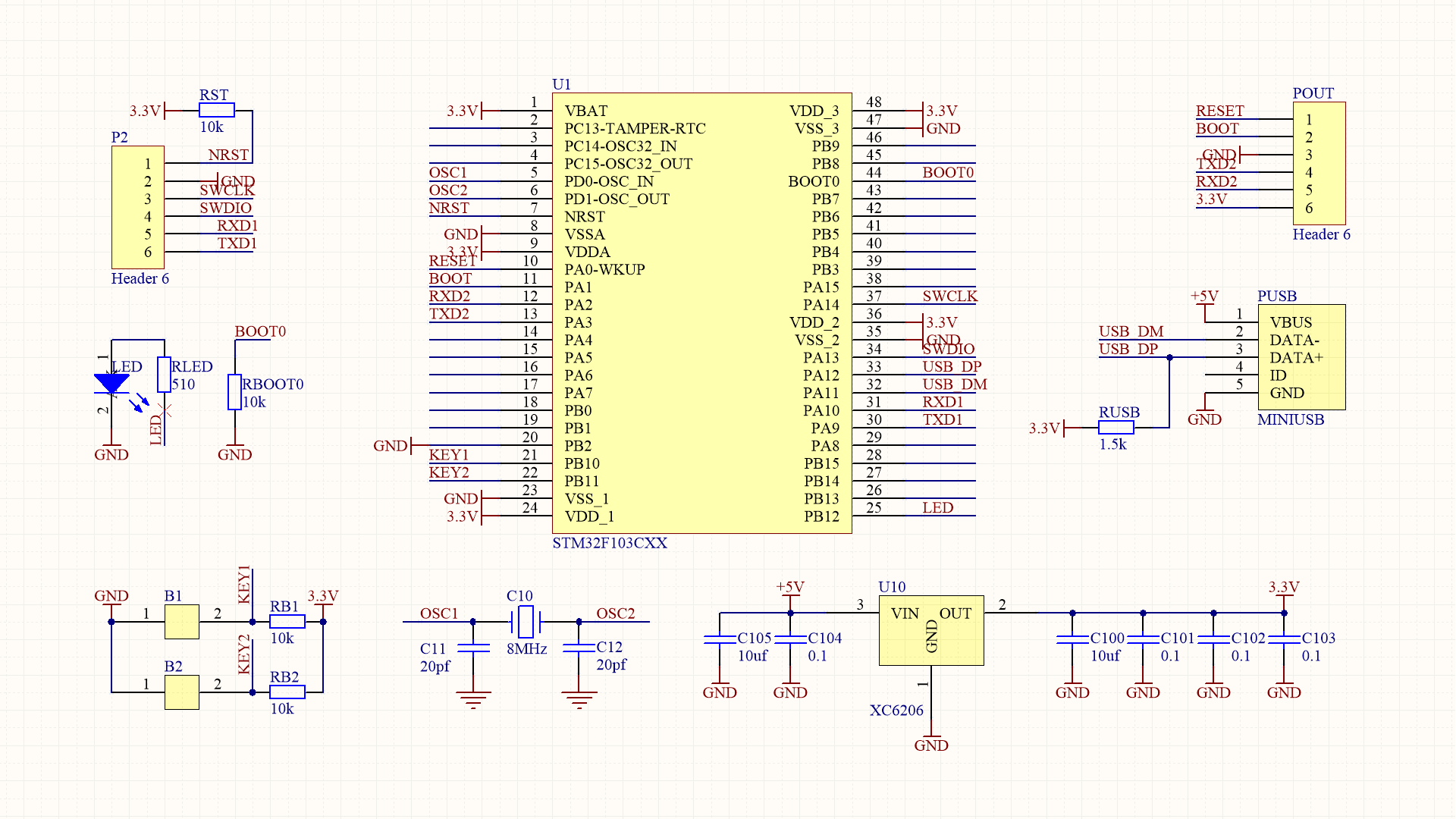
Task: Select the RST 10k resistor symbol
Action: pyautogui.click(x=217, y=111)
